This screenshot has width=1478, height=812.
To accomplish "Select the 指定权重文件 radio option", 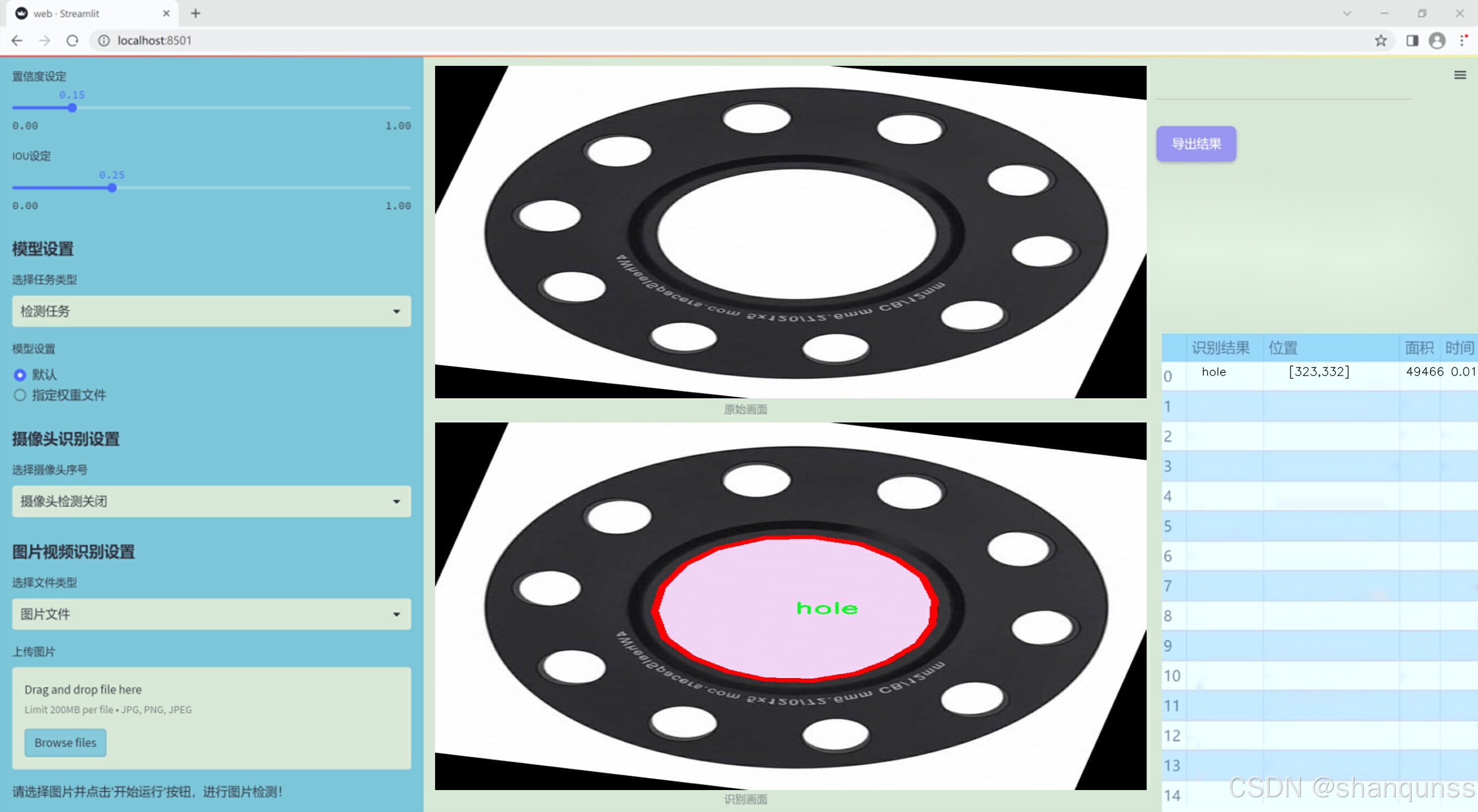I will [x=20, y=395].
